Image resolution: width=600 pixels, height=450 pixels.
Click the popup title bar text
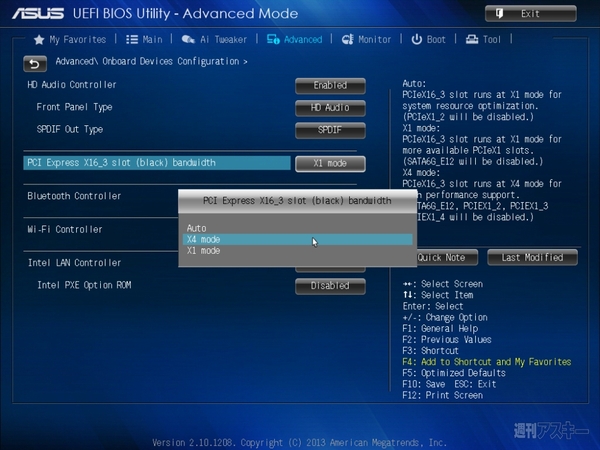click(x=297, y=201)
